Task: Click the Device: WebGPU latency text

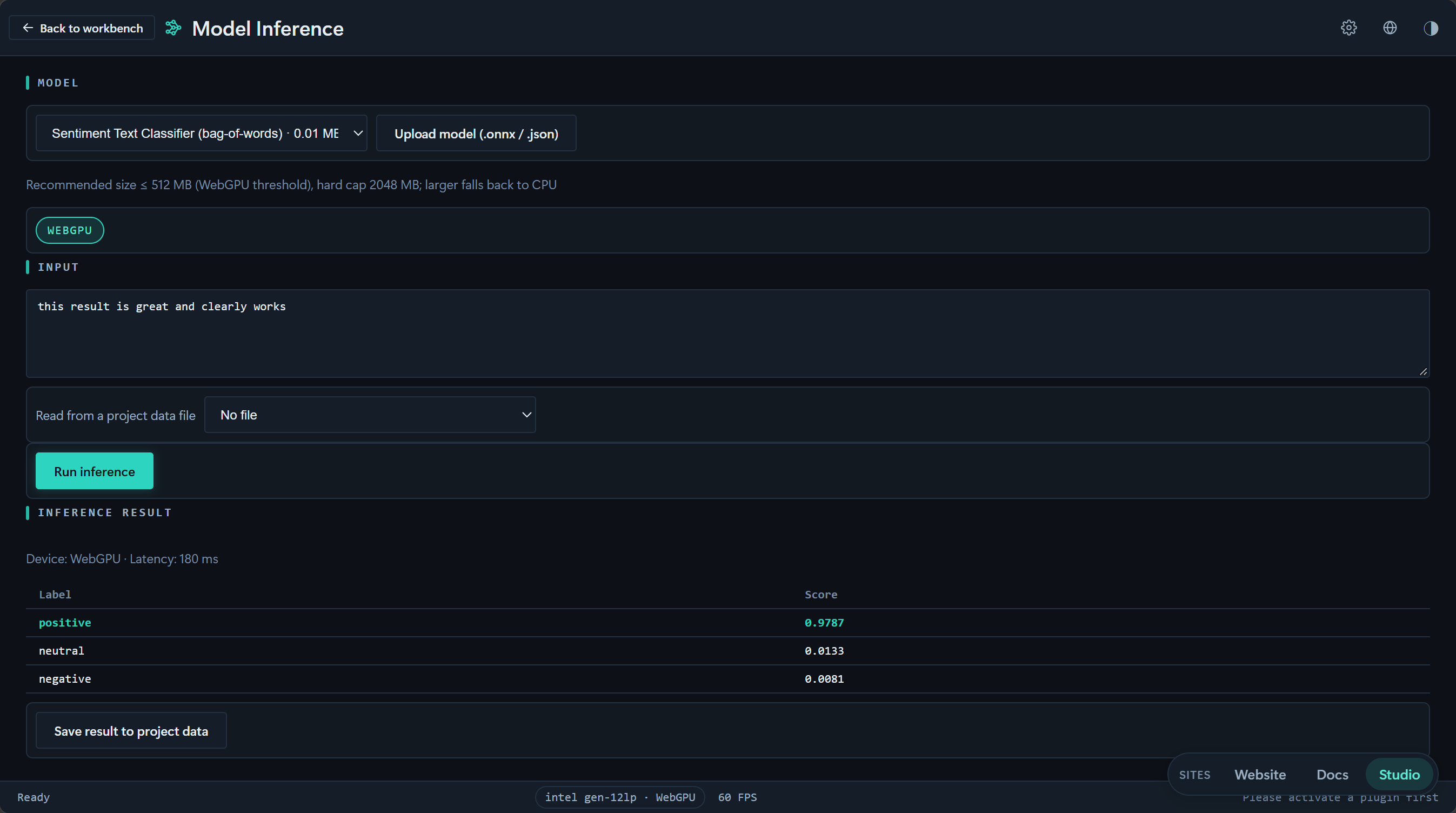Action: pyautogui.click(x=122, y=558)
